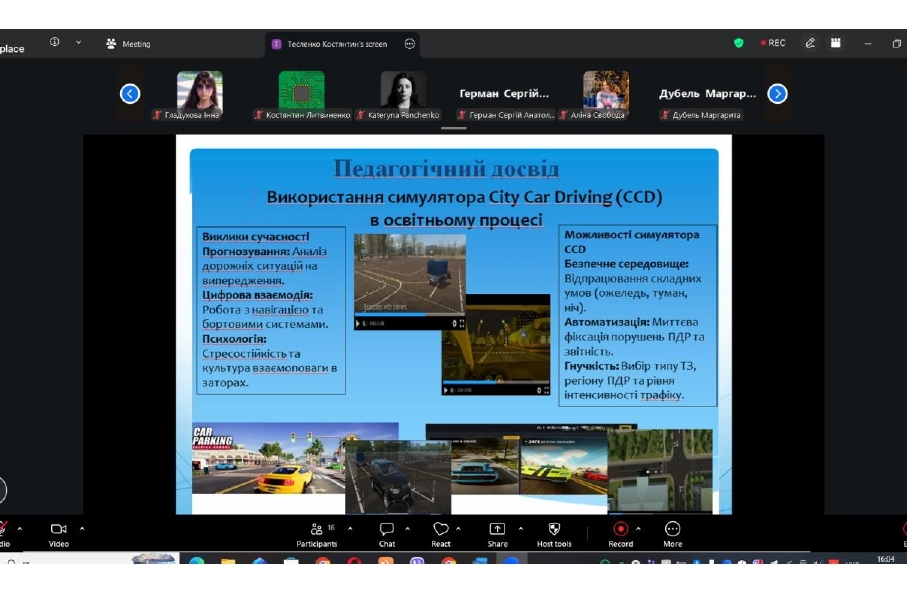Click the black SUV parking image
This screenshot has height=605, width=907.
click(398, 477)
